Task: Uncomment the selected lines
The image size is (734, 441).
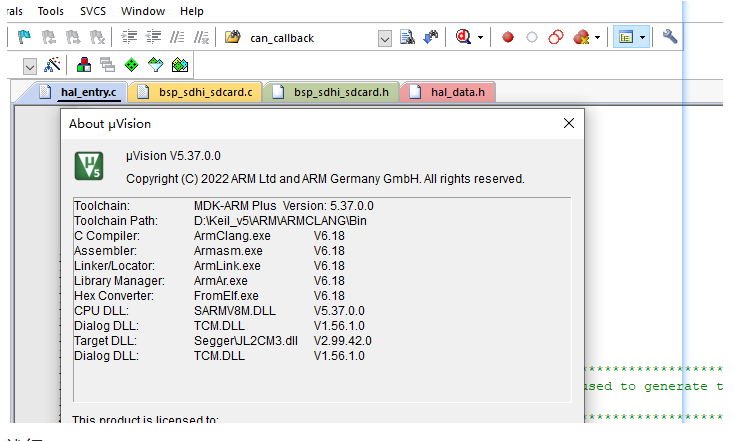Action: point(201,37)
